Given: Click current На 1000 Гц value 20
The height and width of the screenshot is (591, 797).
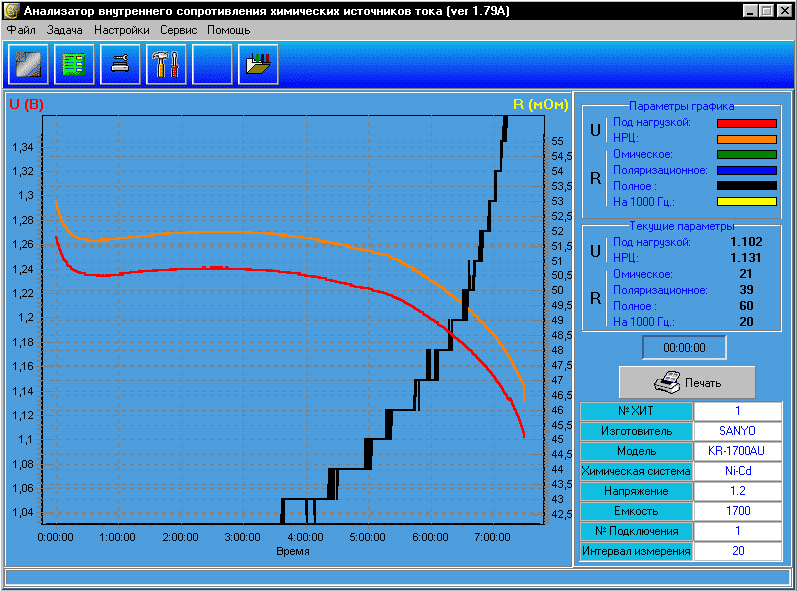Looking at the screenshot, I should pyautogui.click(x=746, y=322).
